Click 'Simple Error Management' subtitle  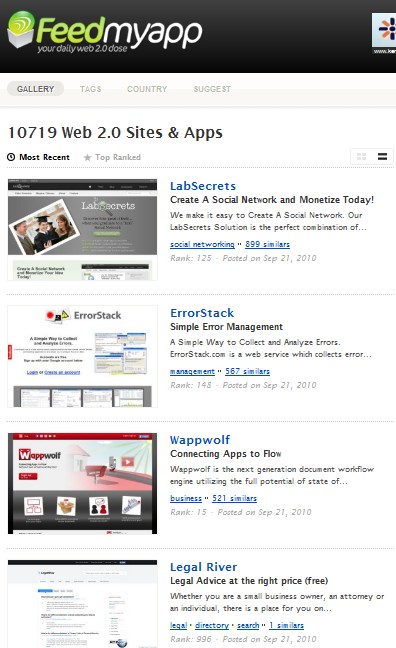point(227,326)
